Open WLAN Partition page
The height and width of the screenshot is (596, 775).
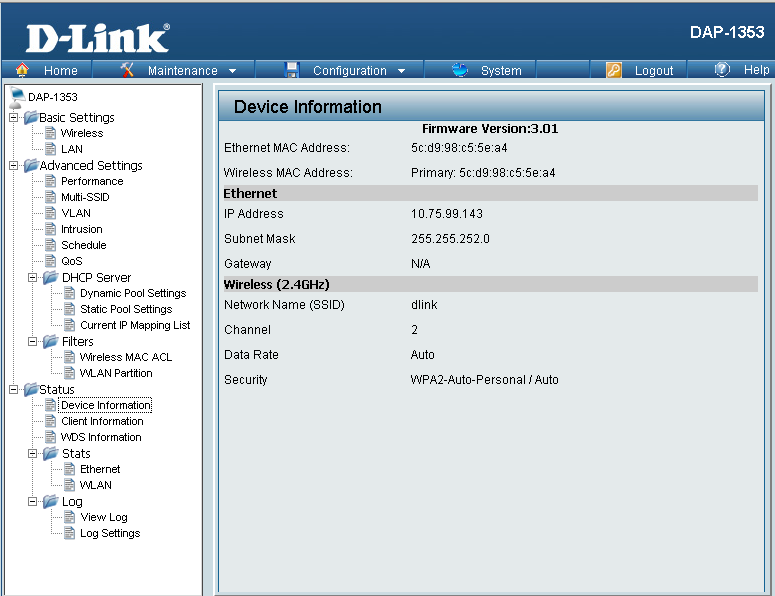coord(116,373)
